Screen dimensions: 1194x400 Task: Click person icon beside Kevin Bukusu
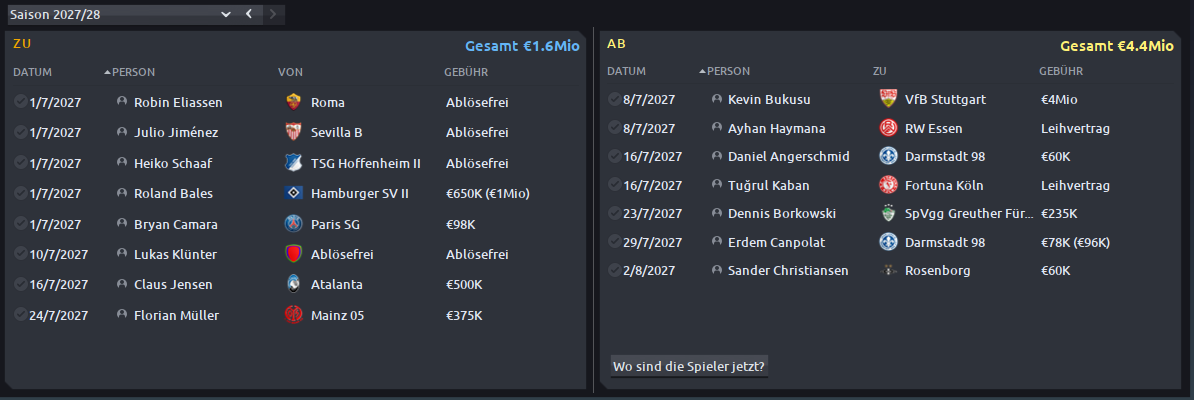716,99
